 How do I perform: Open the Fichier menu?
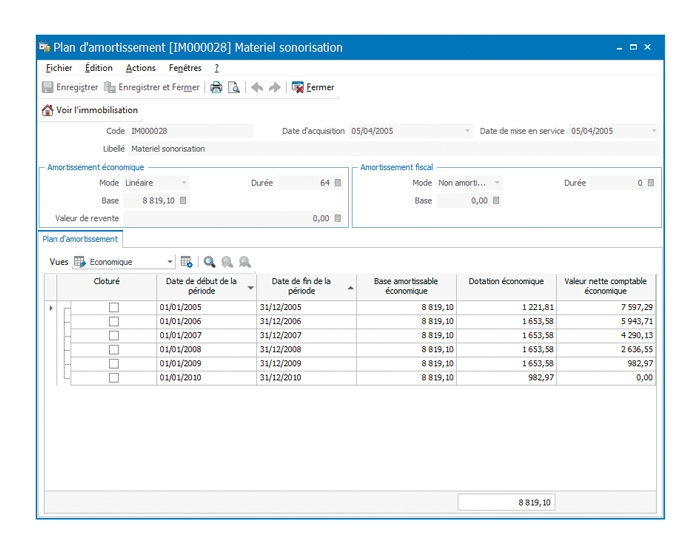pos(59,68)
